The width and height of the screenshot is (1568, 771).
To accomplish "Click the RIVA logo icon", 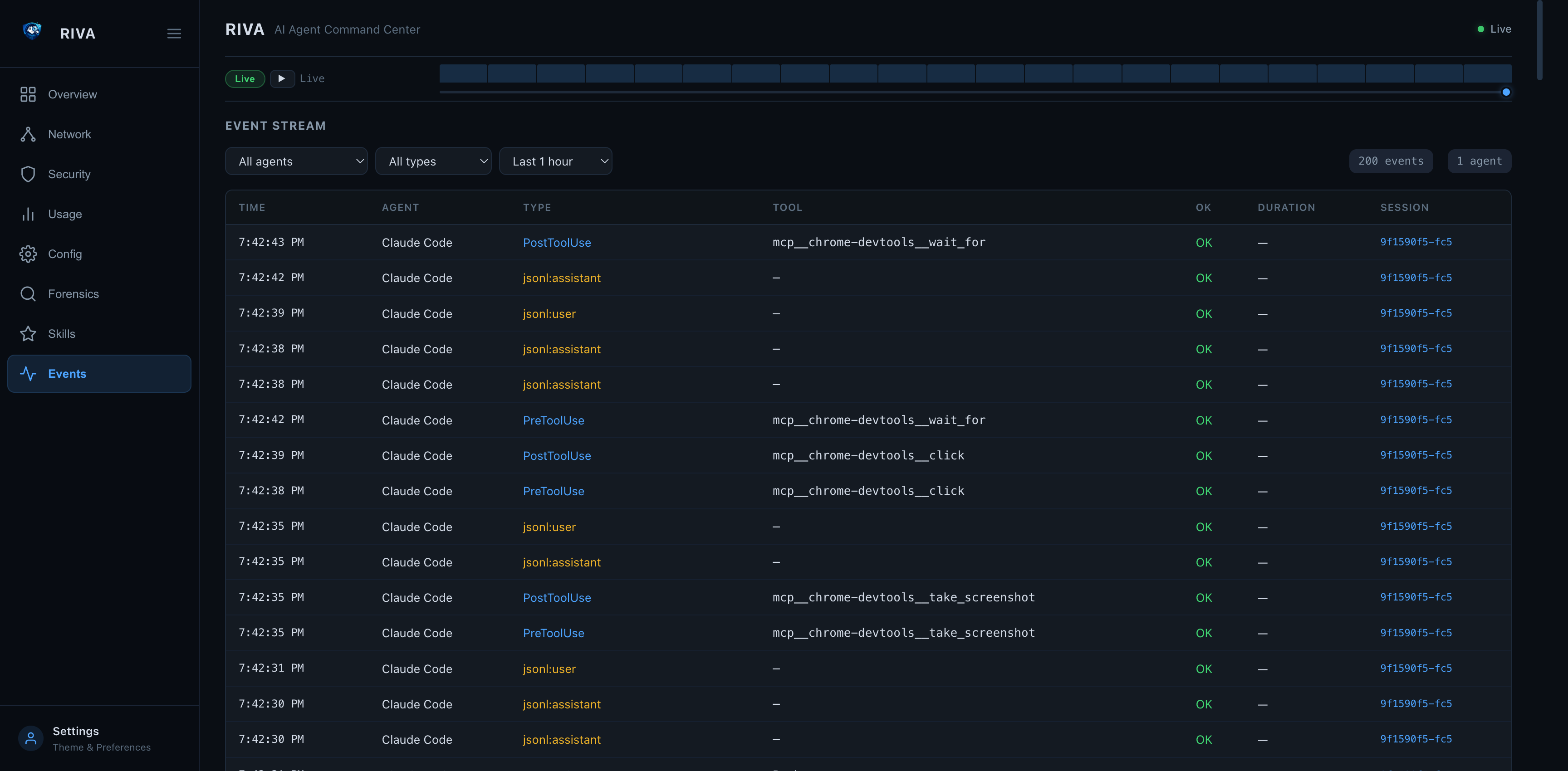I will (32, 31).
